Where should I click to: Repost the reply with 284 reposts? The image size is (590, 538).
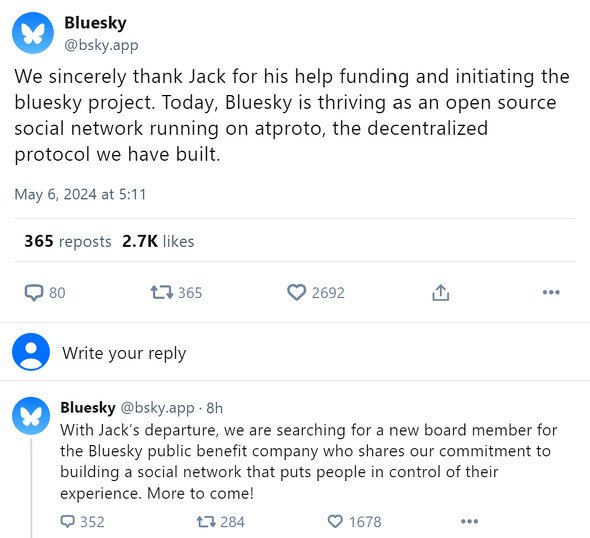pos(220,522)
